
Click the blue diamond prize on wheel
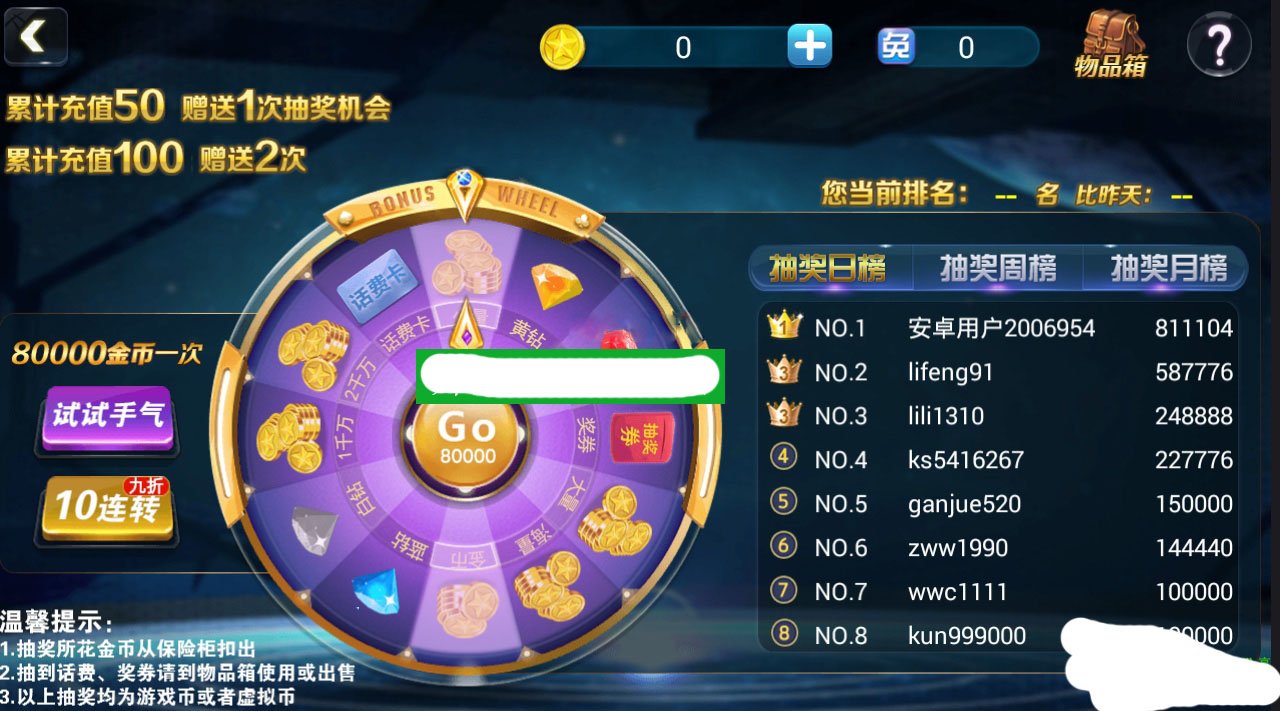tap(376, 590)
